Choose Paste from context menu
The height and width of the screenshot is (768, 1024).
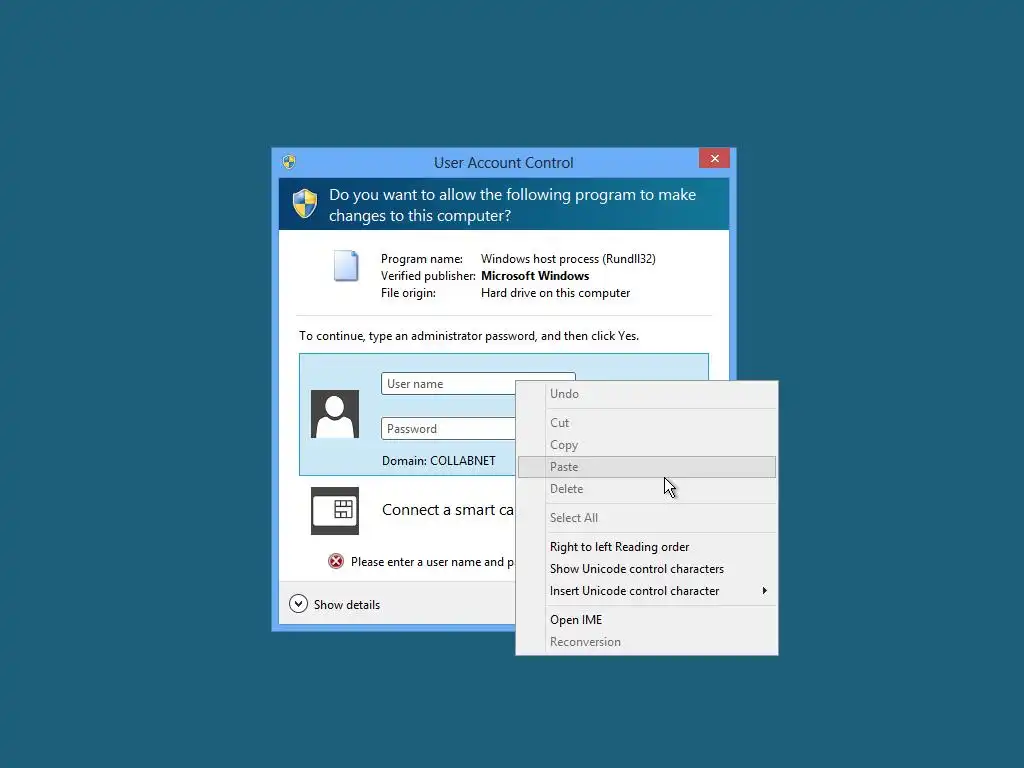pyautogui.click(x=647, y=467)
